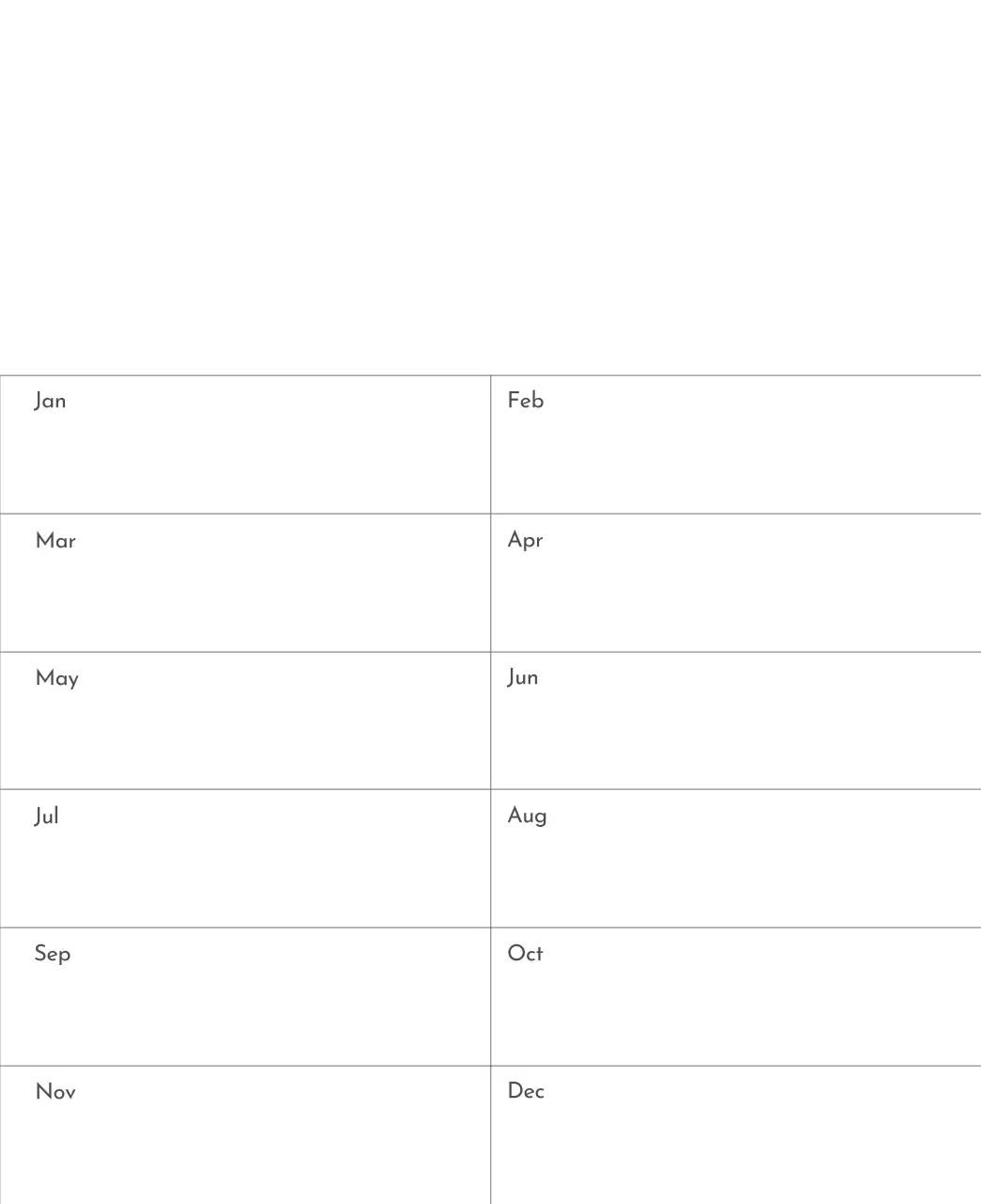Click the Jan month label

coord(51,401)
